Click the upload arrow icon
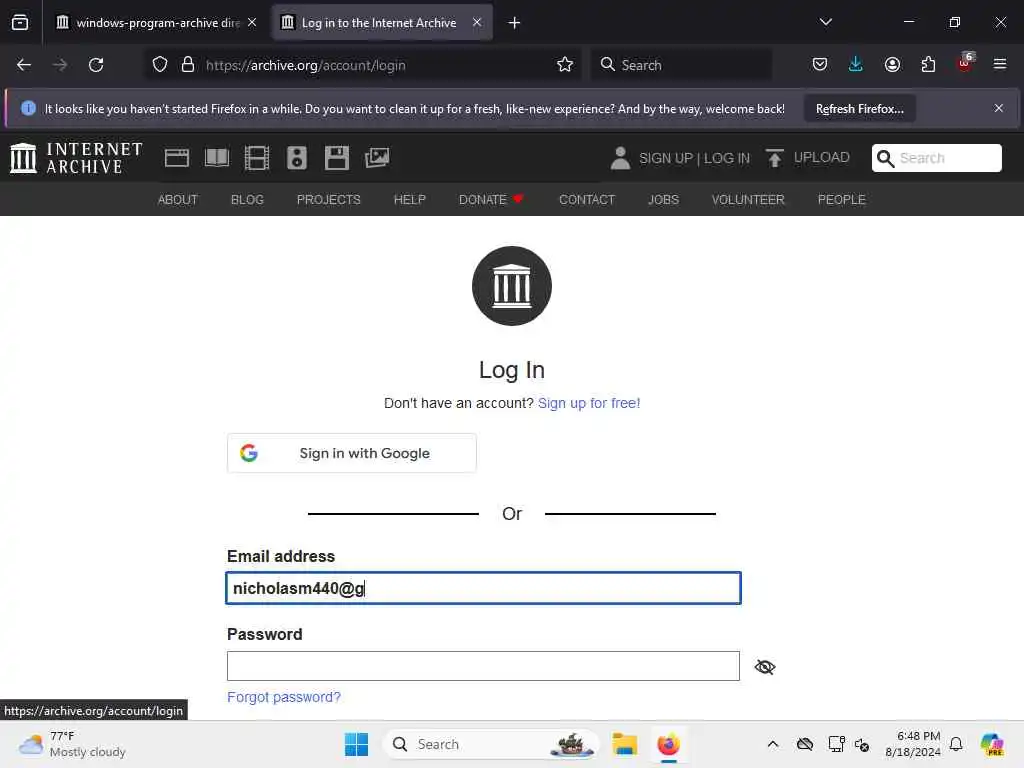Screen dimensions: 1024x768 point(775,158)
